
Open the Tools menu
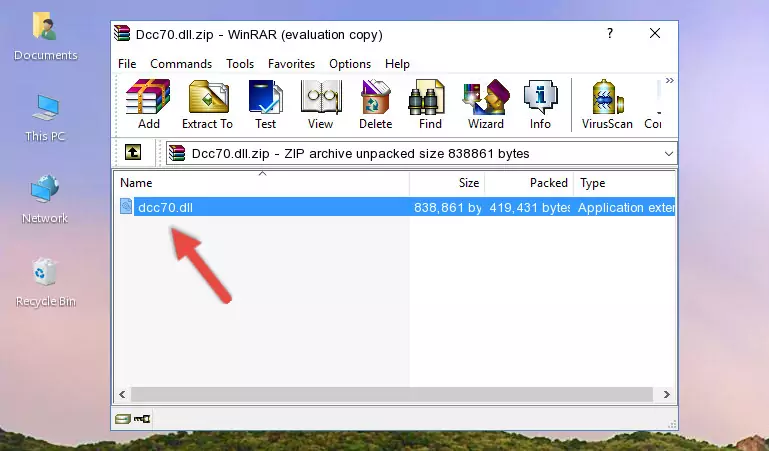[240, 64]
